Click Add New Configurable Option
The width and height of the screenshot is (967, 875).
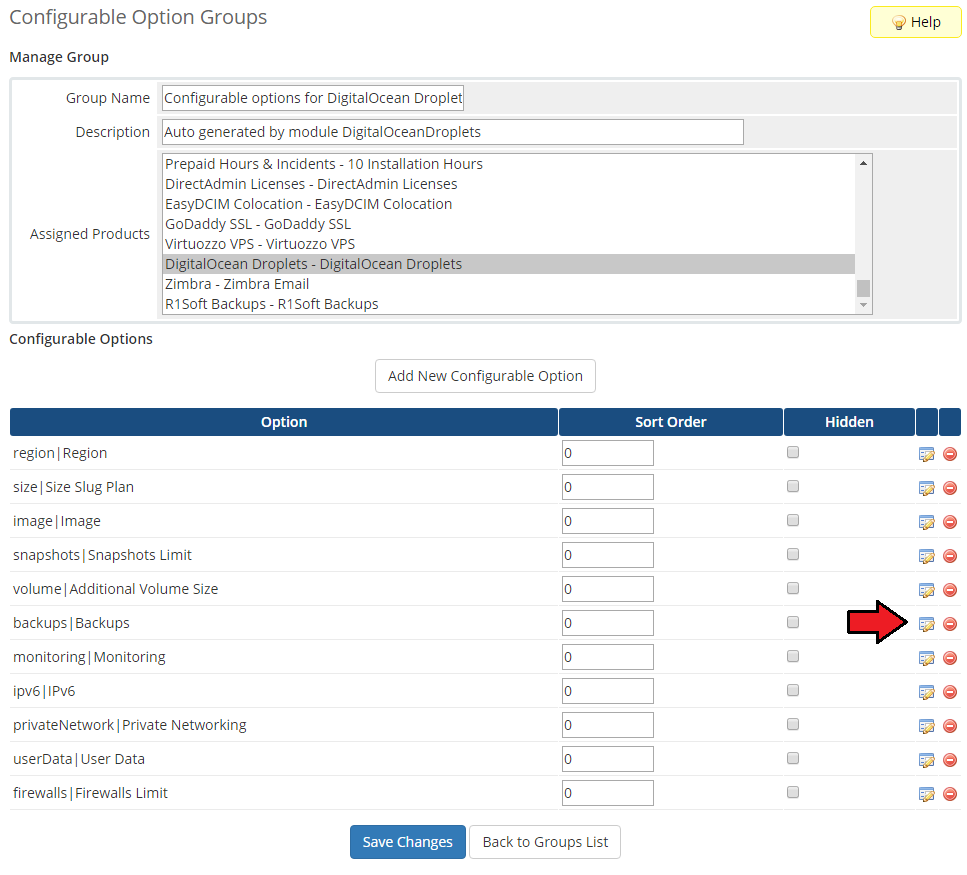[x=485, y=376]
